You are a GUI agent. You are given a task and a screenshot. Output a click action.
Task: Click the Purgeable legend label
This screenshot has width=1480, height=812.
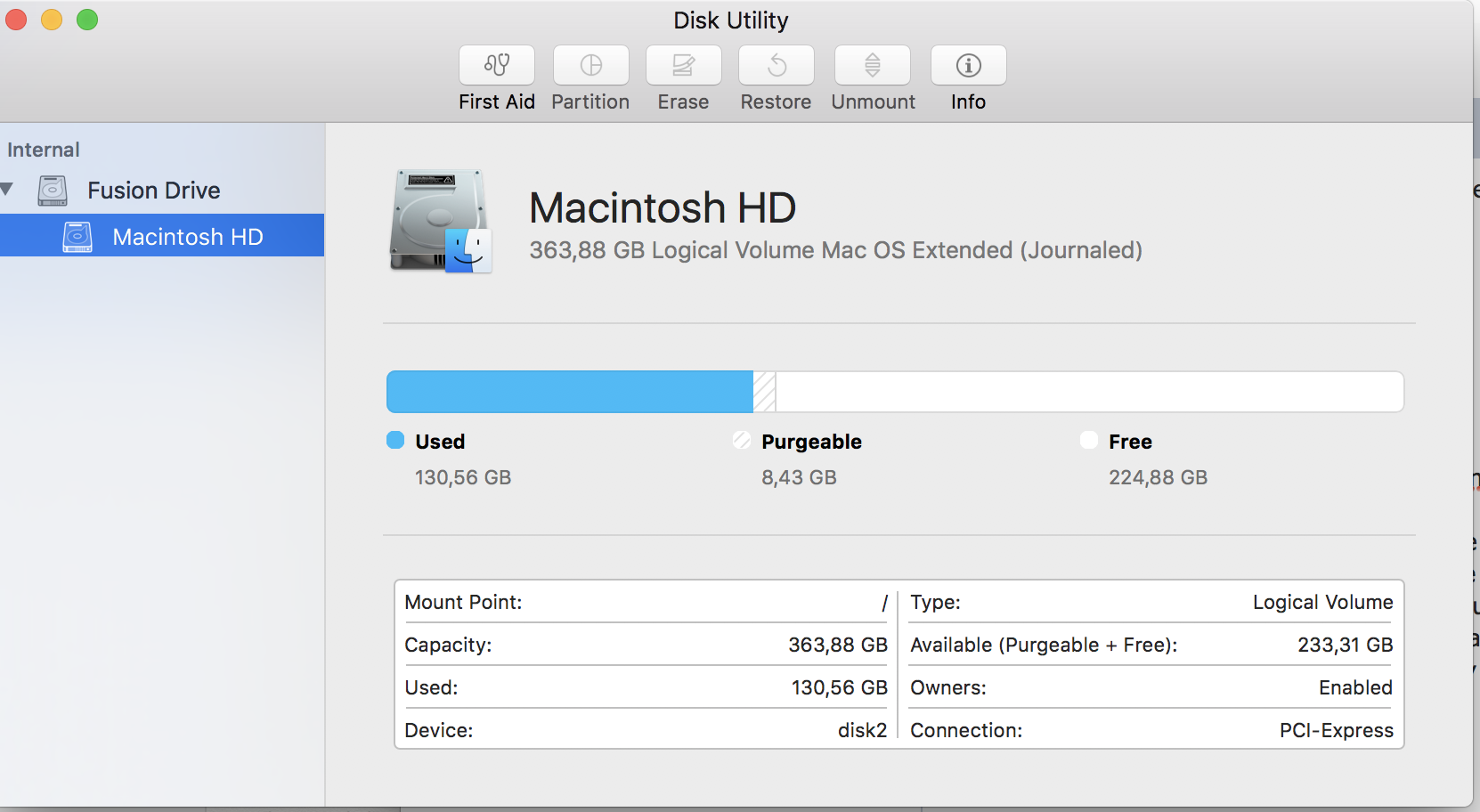(x=811, y=442)
